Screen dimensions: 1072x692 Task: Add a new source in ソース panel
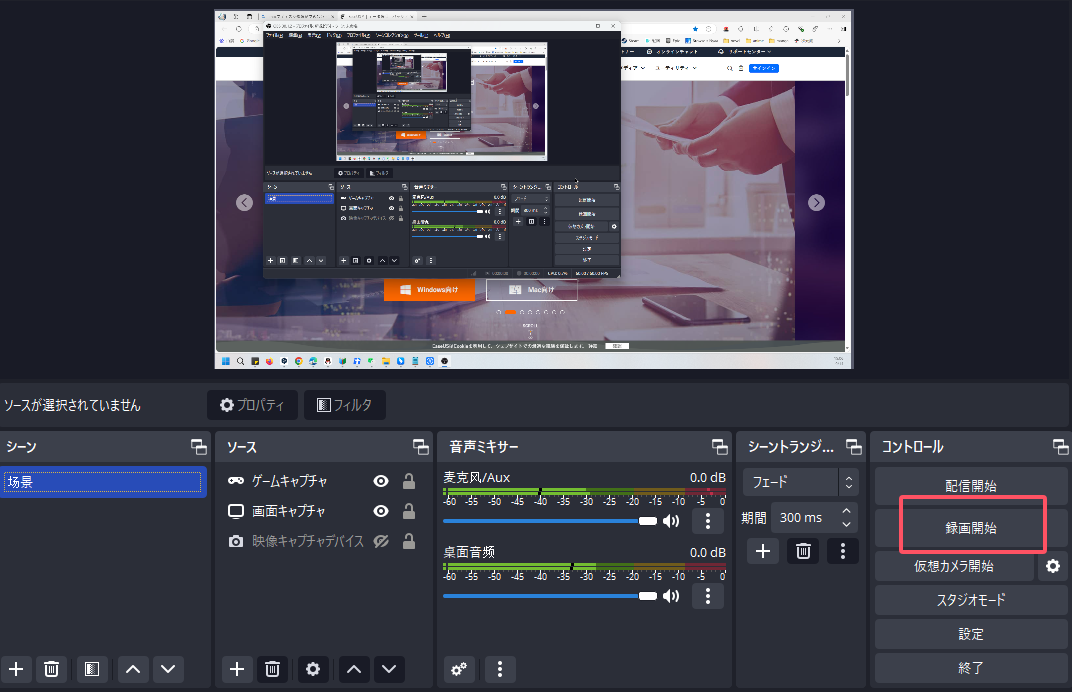click(236, 669)
